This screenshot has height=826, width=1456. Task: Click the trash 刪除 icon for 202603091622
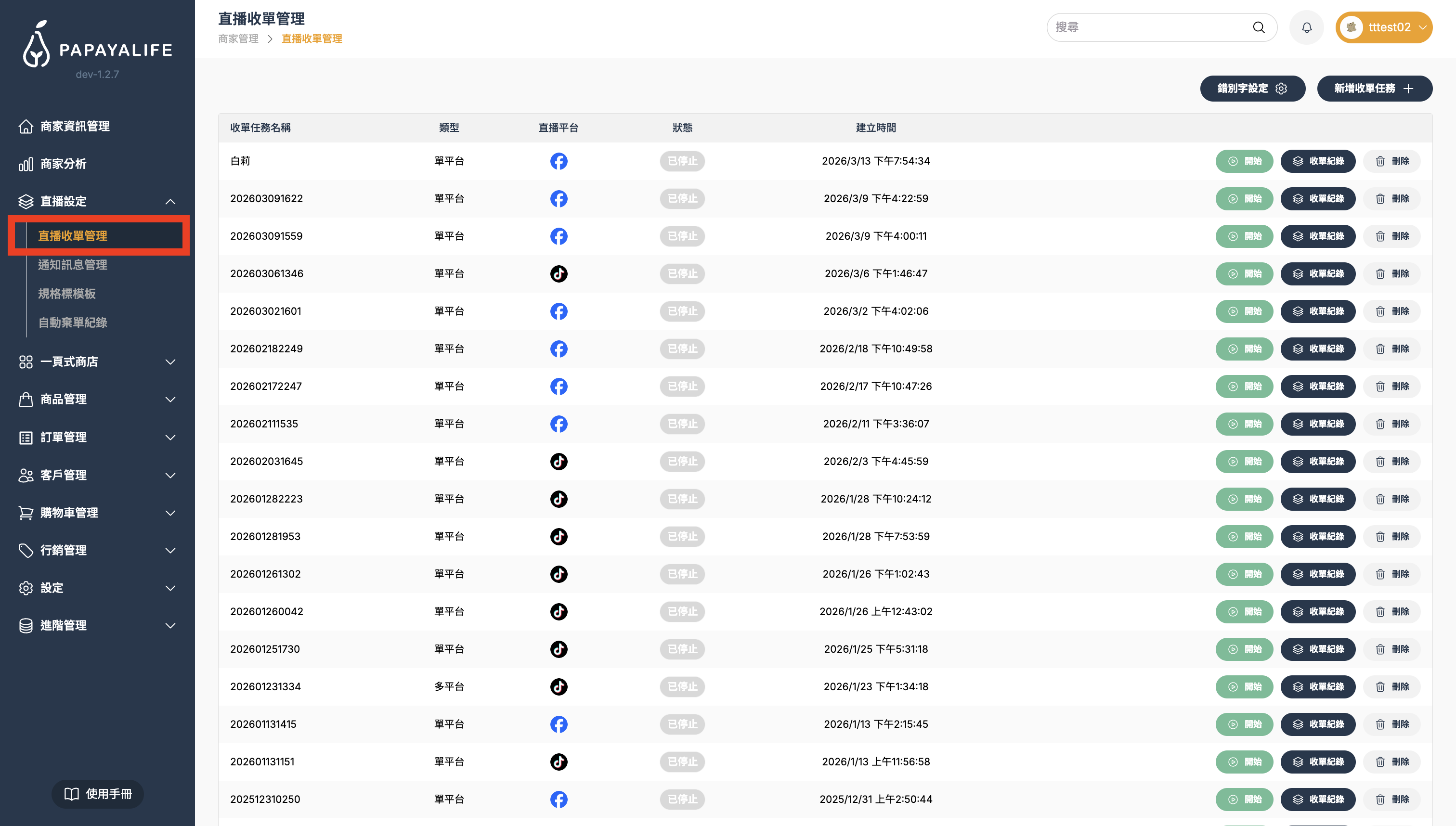point(1380,198)
